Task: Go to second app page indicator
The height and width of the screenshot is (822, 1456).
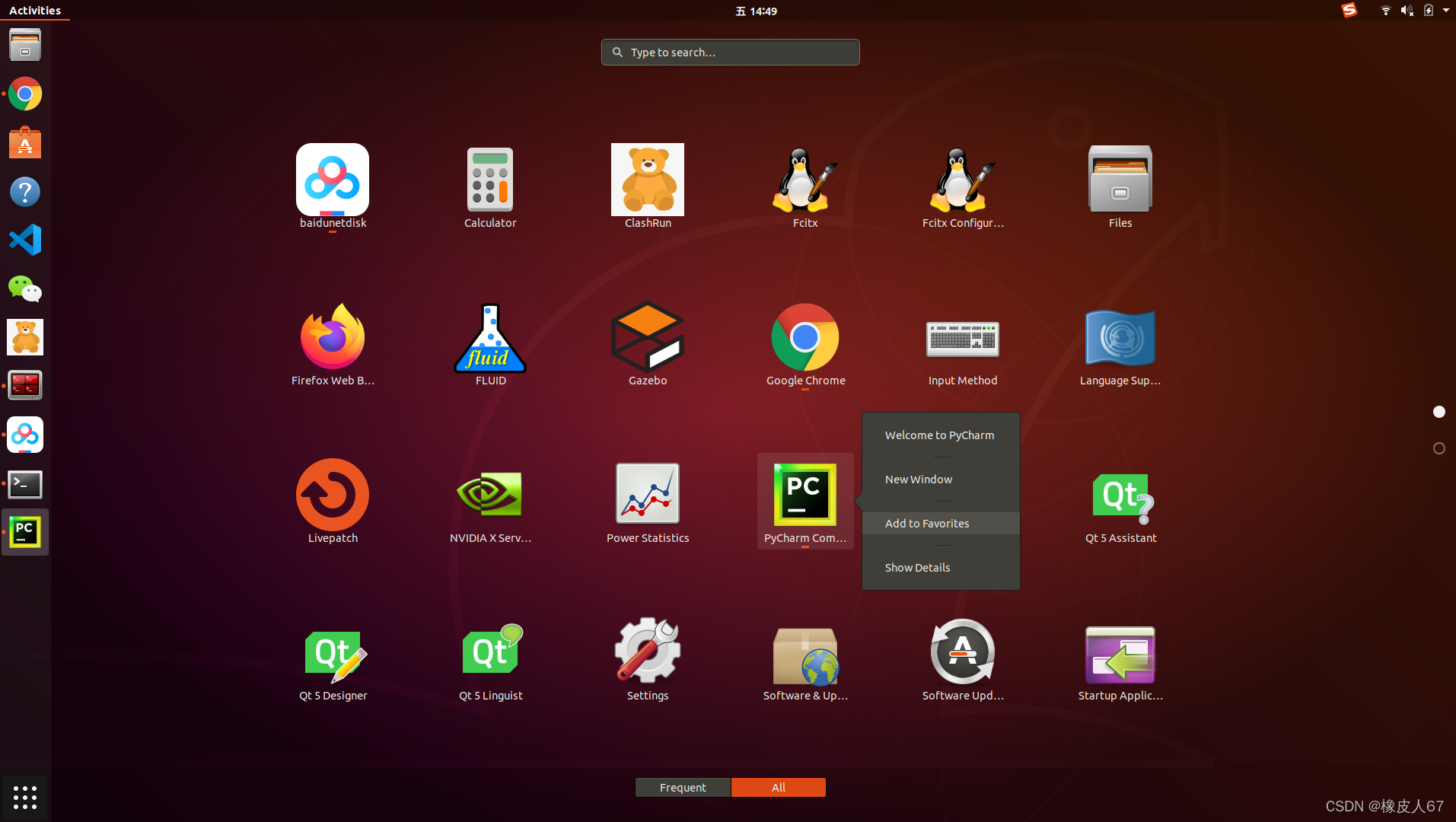Action: pos(1438,448)
